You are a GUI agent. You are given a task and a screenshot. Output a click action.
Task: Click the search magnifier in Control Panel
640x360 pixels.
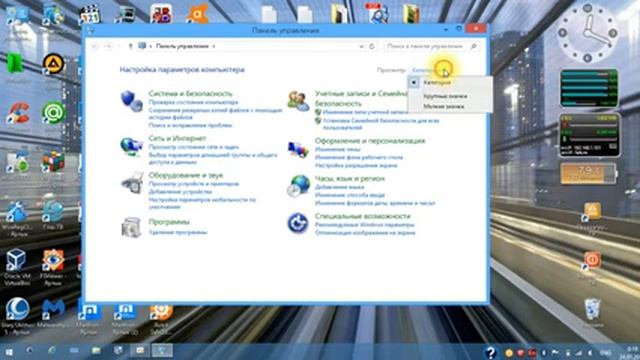point(473,47)
